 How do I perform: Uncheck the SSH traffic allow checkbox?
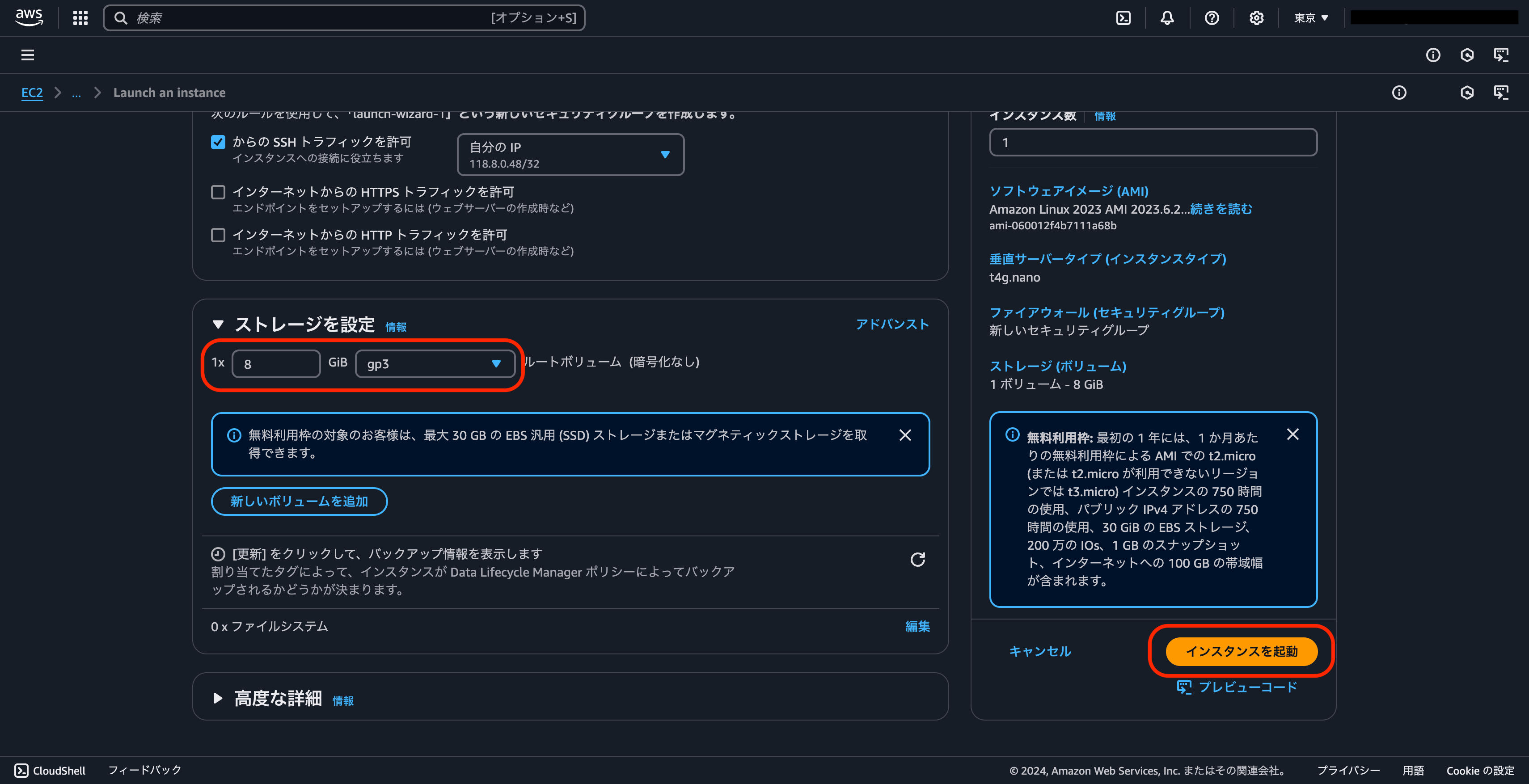click(218, 142)
